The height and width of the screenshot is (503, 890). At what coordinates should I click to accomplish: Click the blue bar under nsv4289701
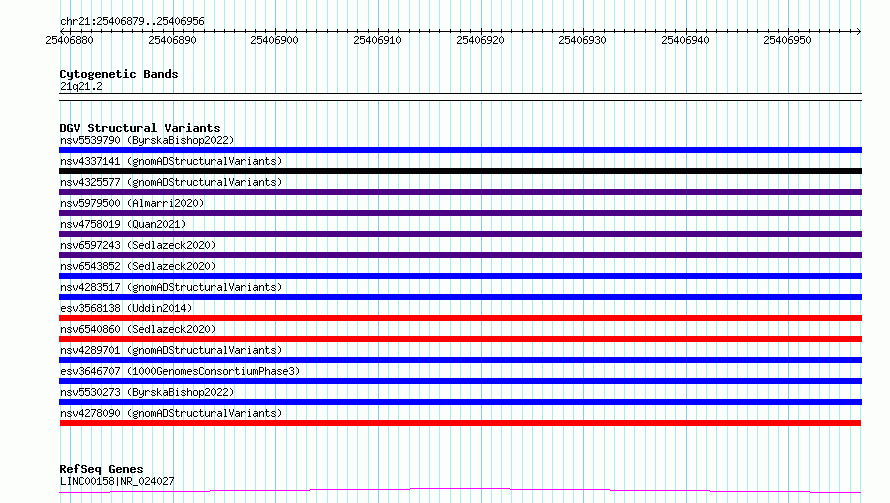(x=460, y=360)
